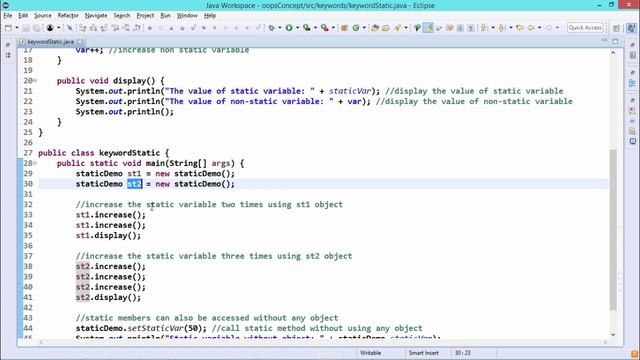
Task: Open the Navigate menu
Action: click(x=96, y=16)
